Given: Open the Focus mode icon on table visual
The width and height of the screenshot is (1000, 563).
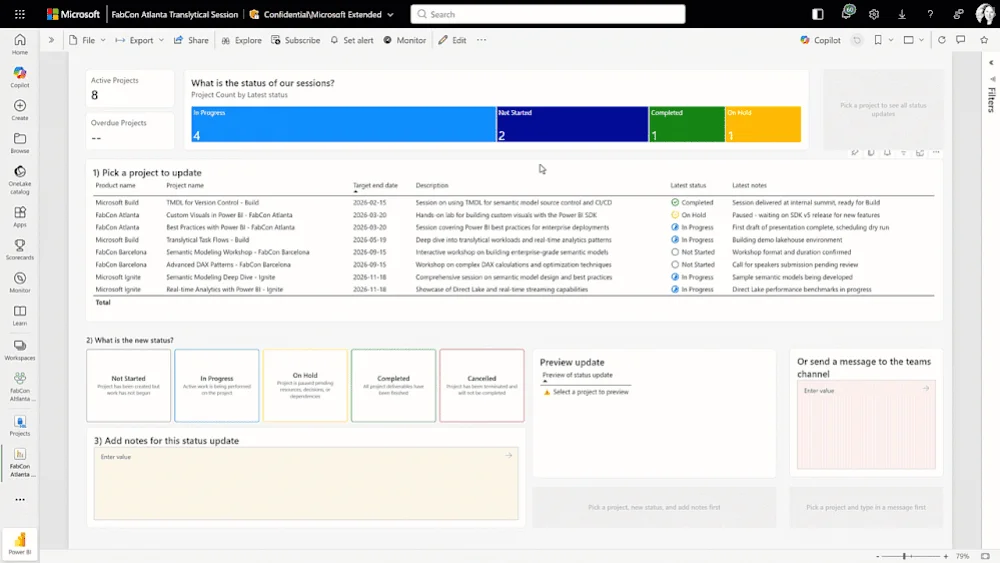Looking at the screenshot, I should (920, 153).
